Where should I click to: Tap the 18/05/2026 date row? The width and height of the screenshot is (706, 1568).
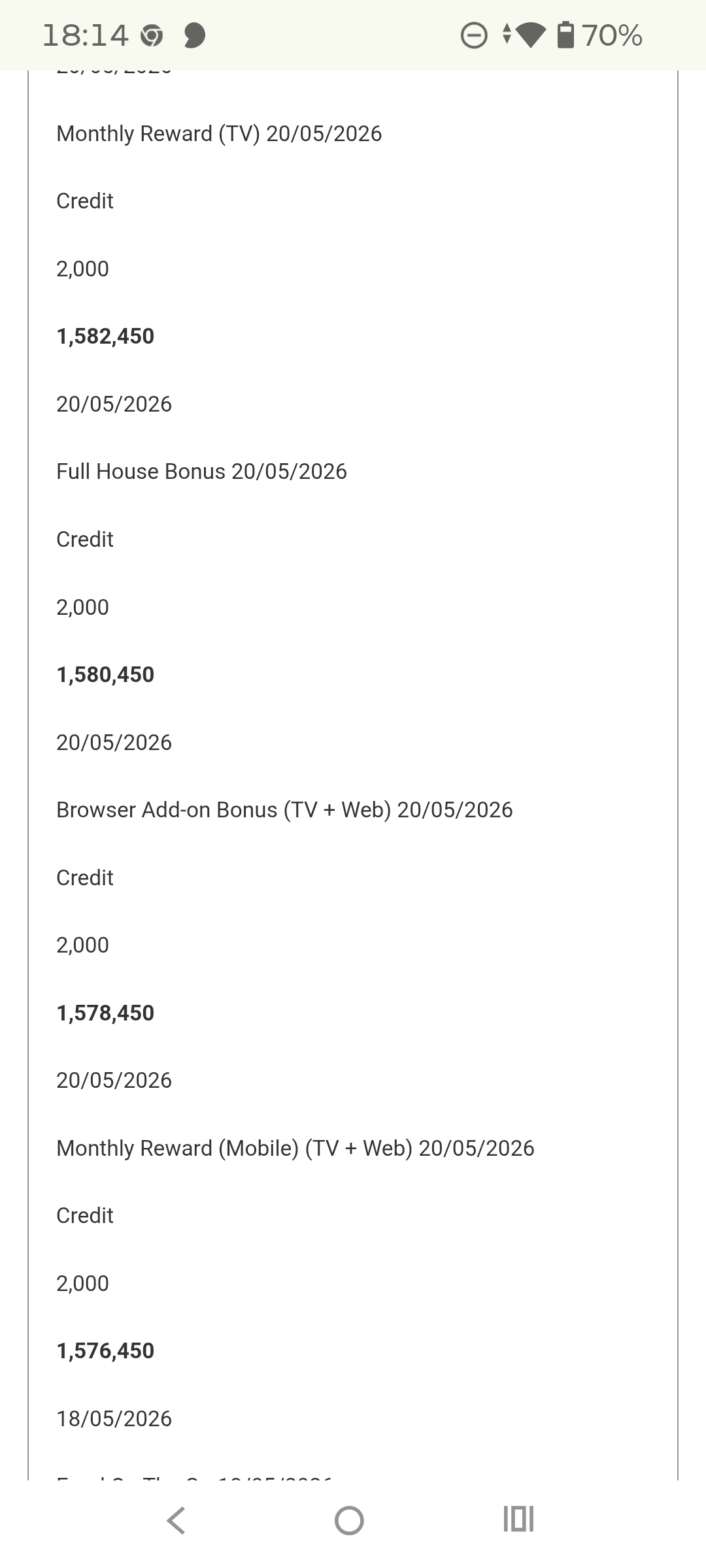coord(114,1418)
